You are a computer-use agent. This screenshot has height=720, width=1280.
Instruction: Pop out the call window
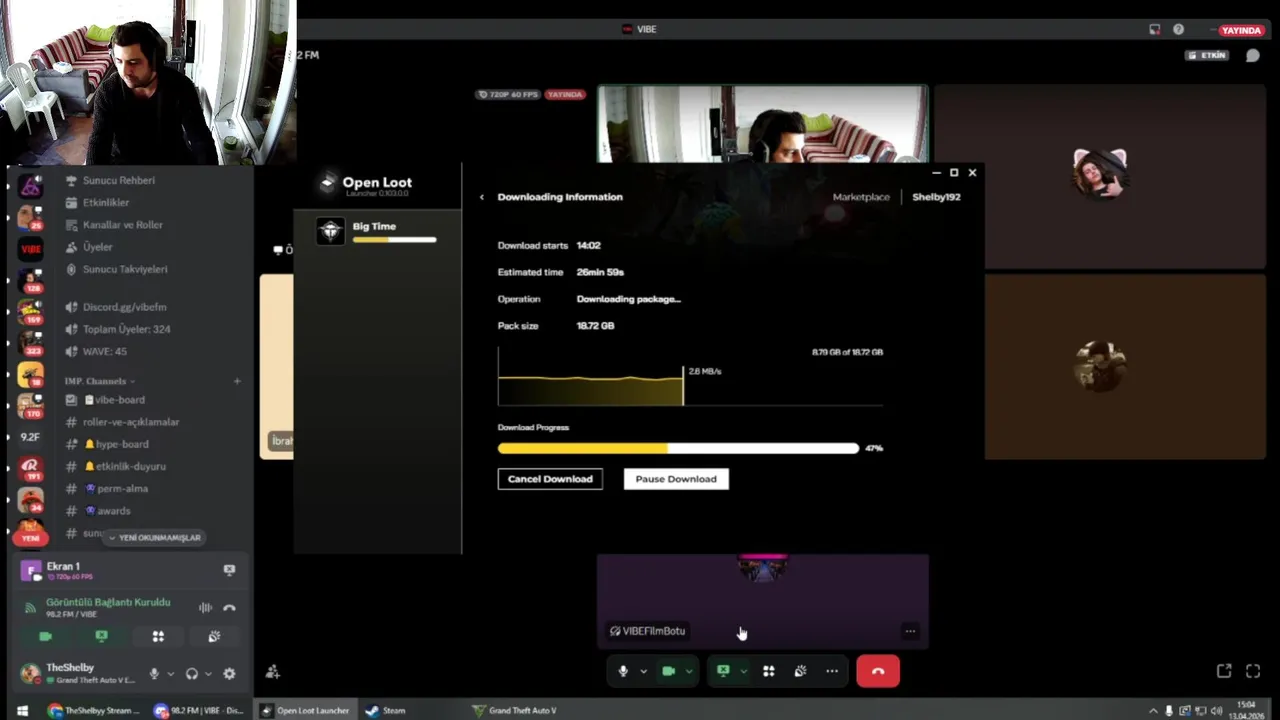point(1223,671)
